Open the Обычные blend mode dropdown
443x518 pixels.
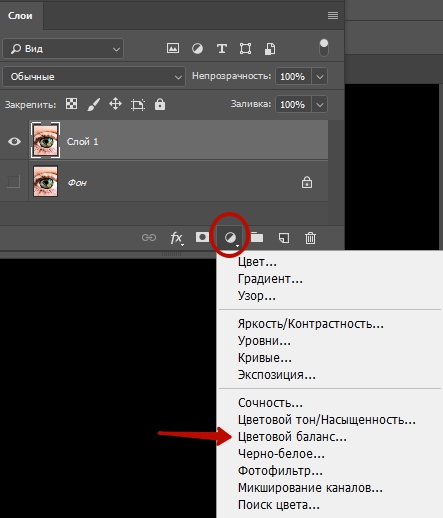pyautogui.click(x=94, y=77)
